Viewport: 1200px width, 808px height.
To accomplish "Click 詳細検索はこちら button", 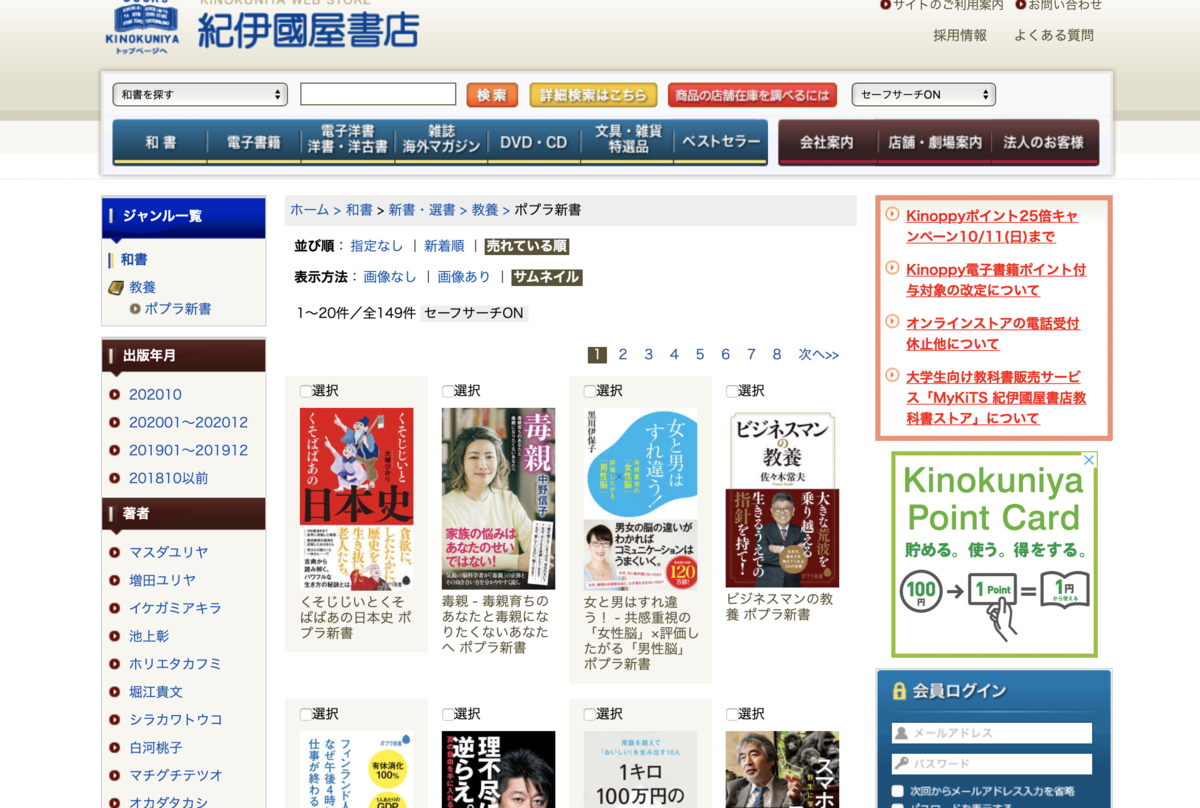I will click(593, 95).
